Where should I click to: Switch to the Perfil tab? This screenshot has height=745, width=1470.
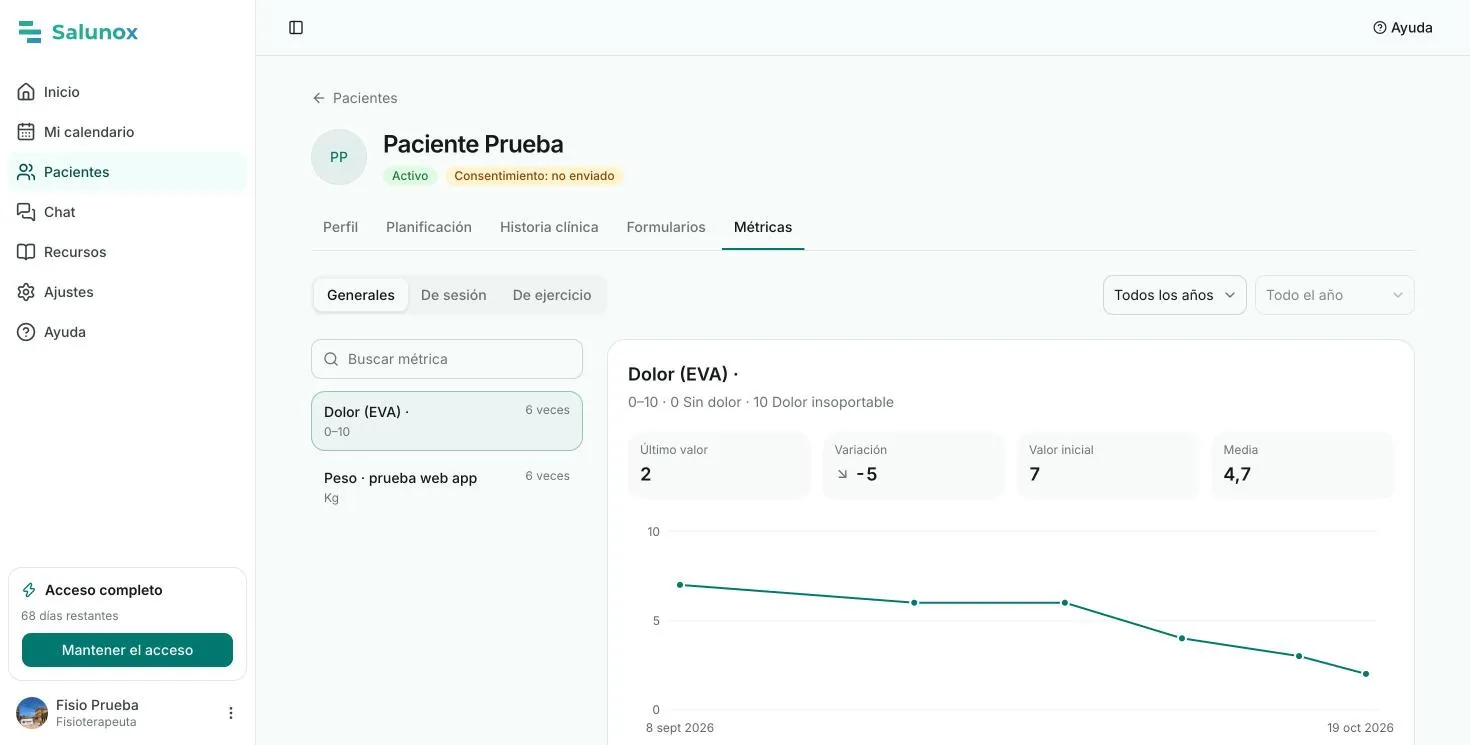[340, 227]
